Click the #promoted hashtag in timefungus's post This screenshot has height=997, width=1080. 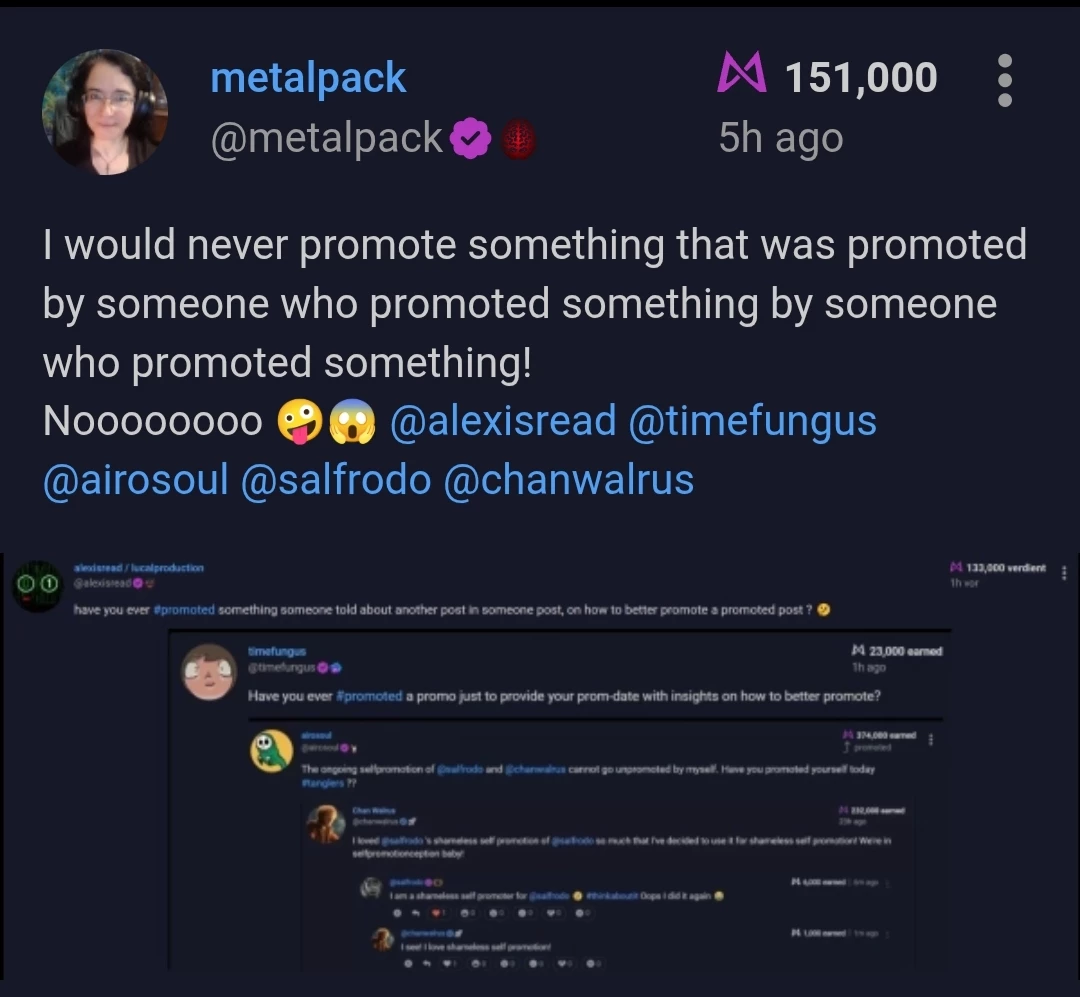[x=368, y=696]
